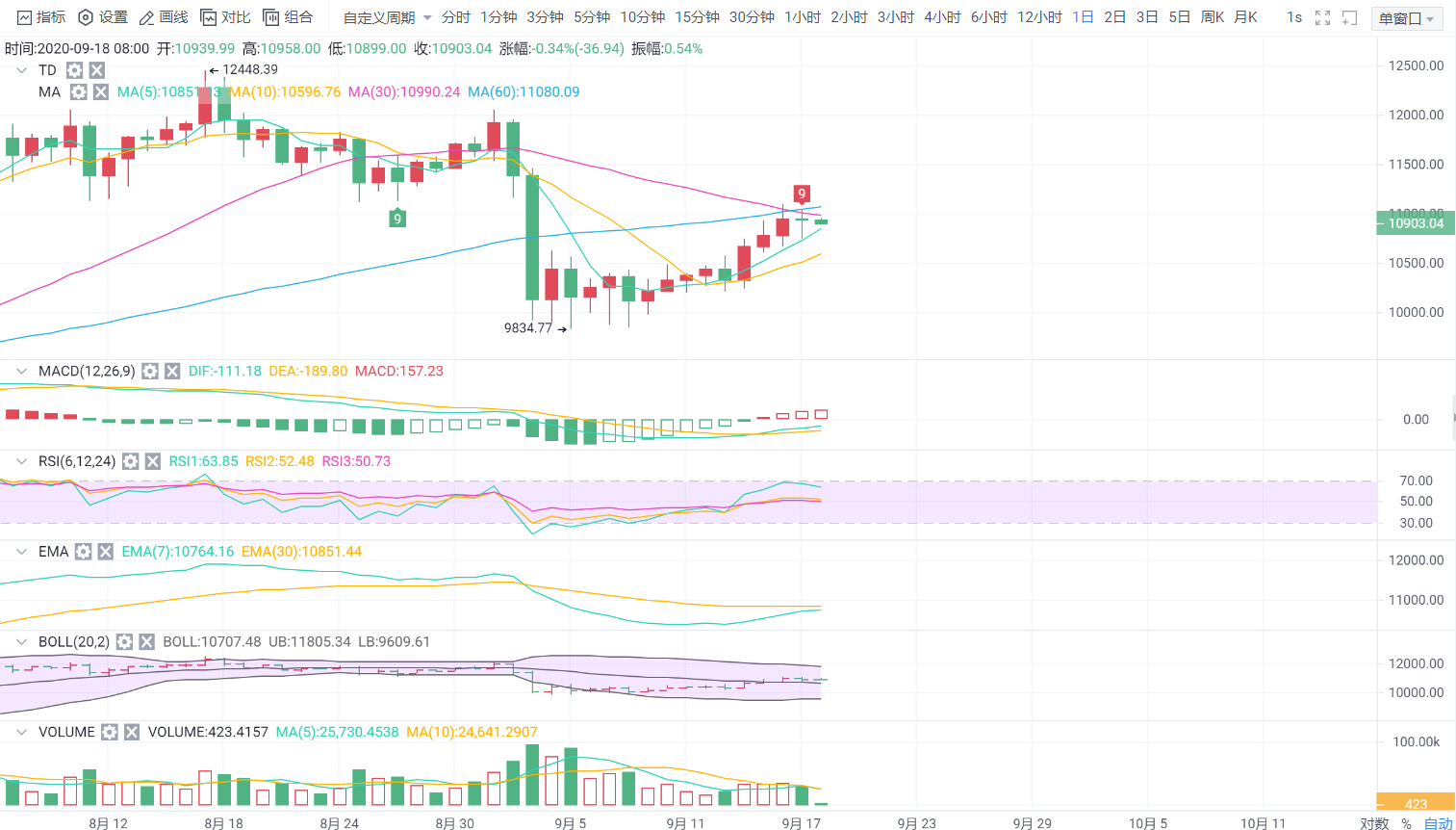Click the 10903.04 current price tag
The height and width of the screenshot is (830, 1456).
coord(1416,223)
